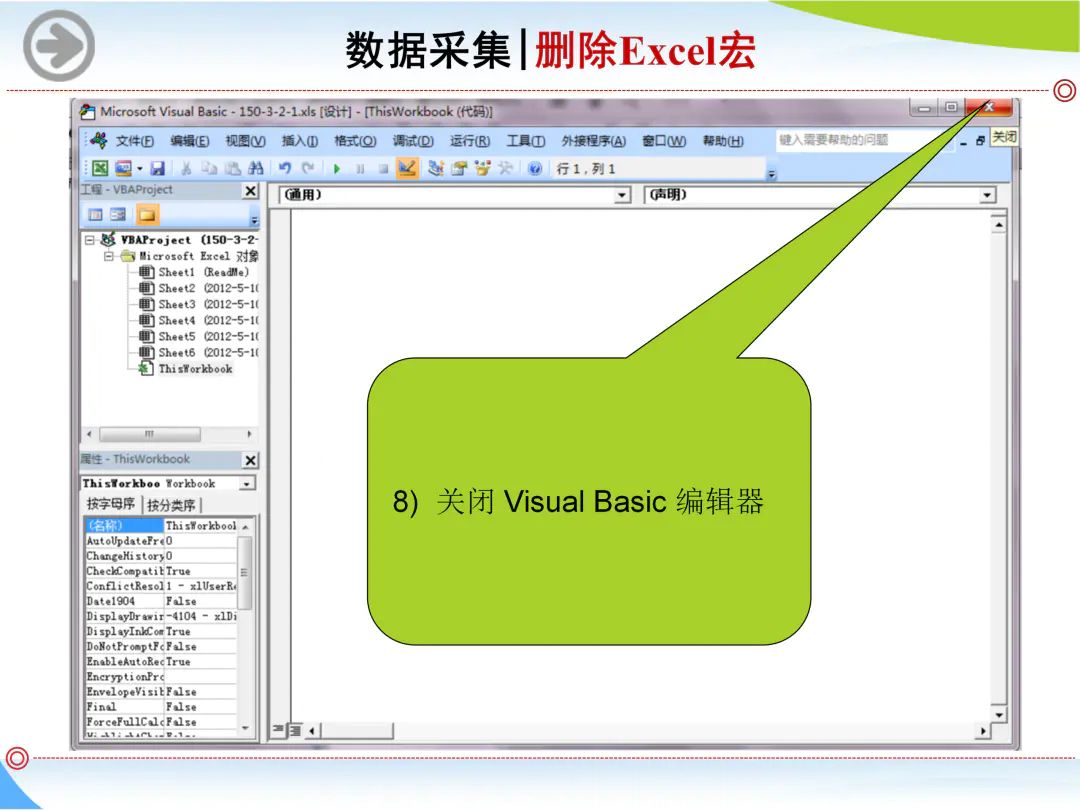Viewport: 1080px width, 810px height.
Task: Collapse the VBAProject tree node
Action: [90, 240]
